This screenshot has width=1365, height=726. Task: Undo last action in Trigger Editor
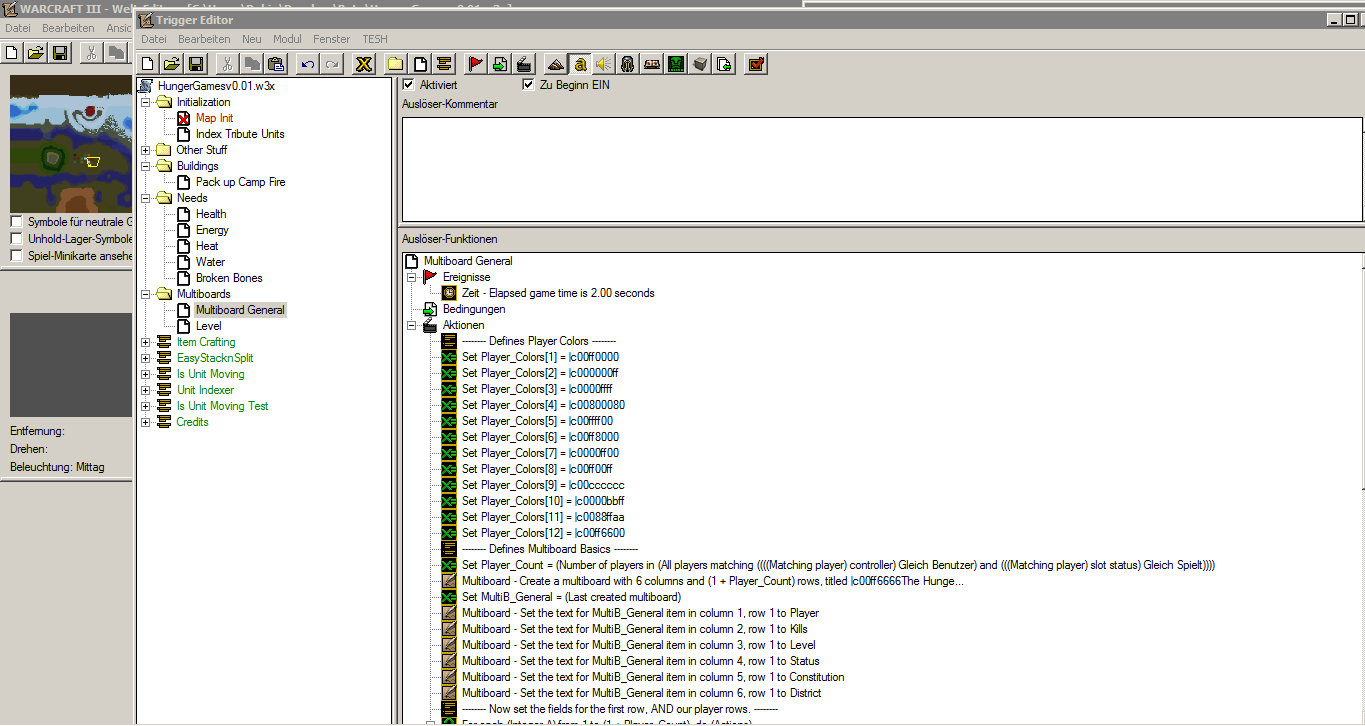308,64
